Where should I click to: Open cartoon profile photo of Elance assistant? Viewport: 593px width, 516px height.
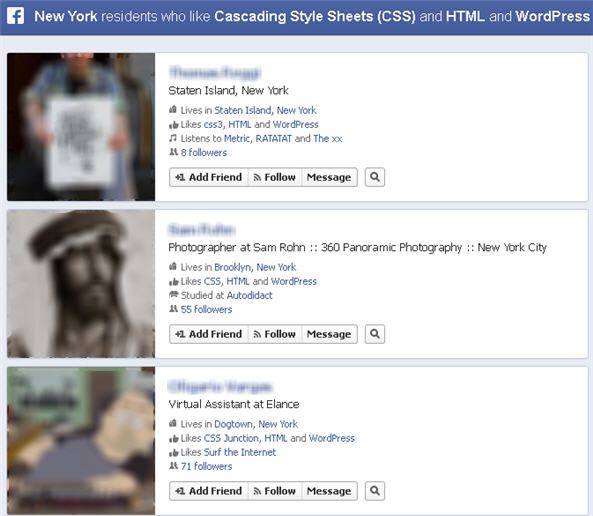coord(81,440)
